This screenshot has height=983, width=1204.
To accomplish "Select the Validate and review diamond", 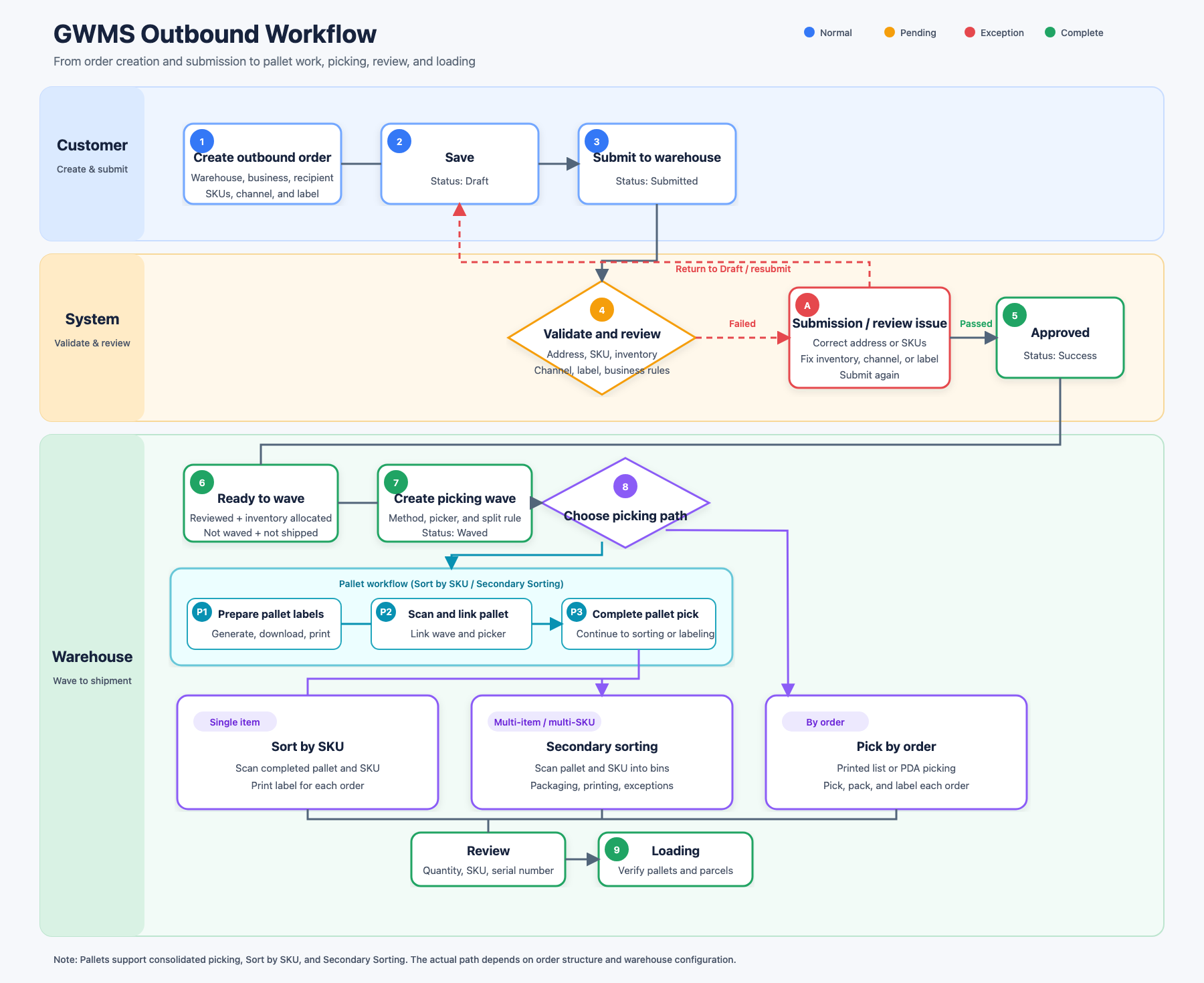I will [602, 338].
